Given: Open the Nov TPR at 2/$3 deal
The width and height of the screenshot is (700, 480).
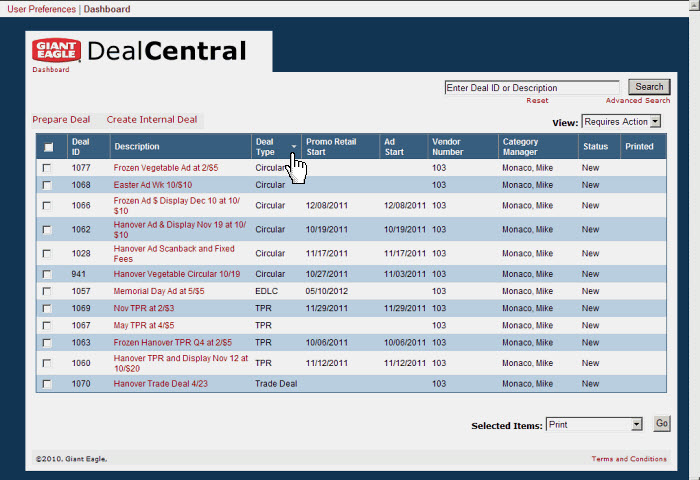Looking at the screenshot, I should click(144, 309).
